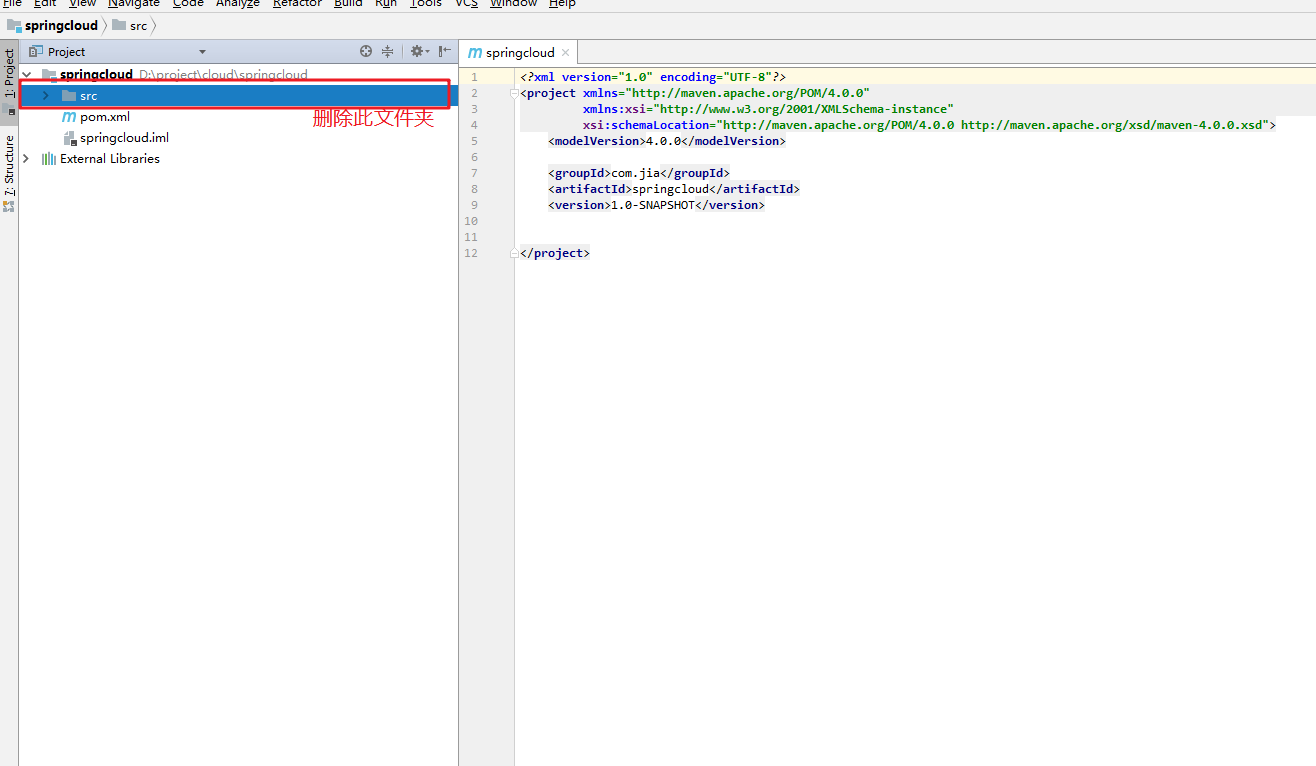
Task: Open the Run menu
Action: (x=386, y=4)
